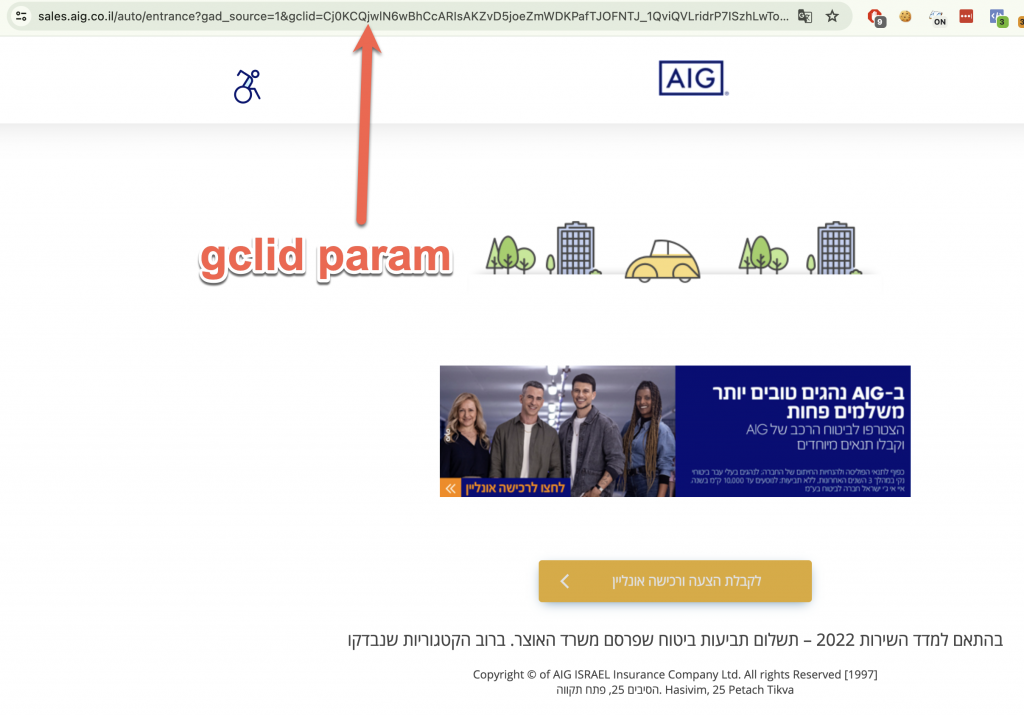Open the cookie extension icon

[905, 16]
